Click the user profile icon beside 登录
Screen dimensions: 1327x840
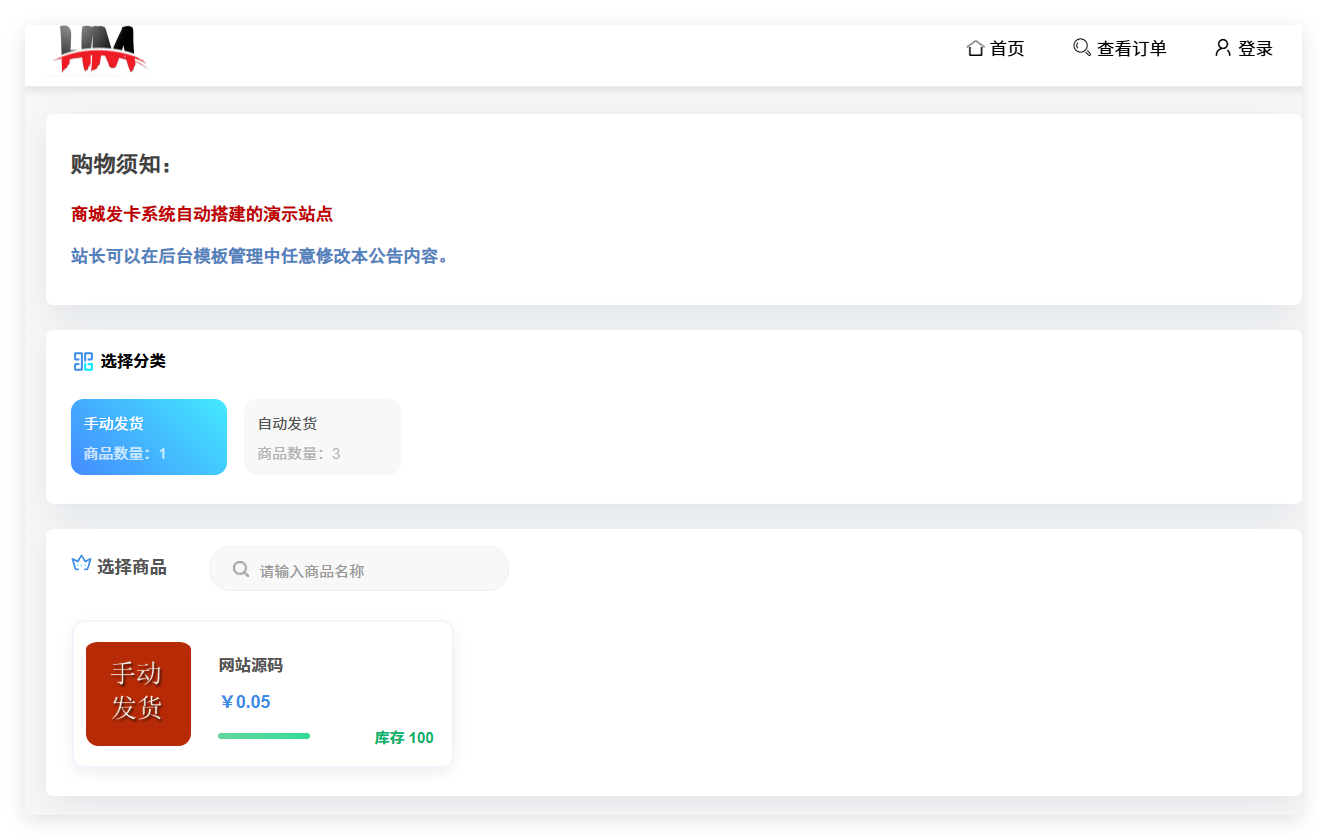pos(1222,48)
